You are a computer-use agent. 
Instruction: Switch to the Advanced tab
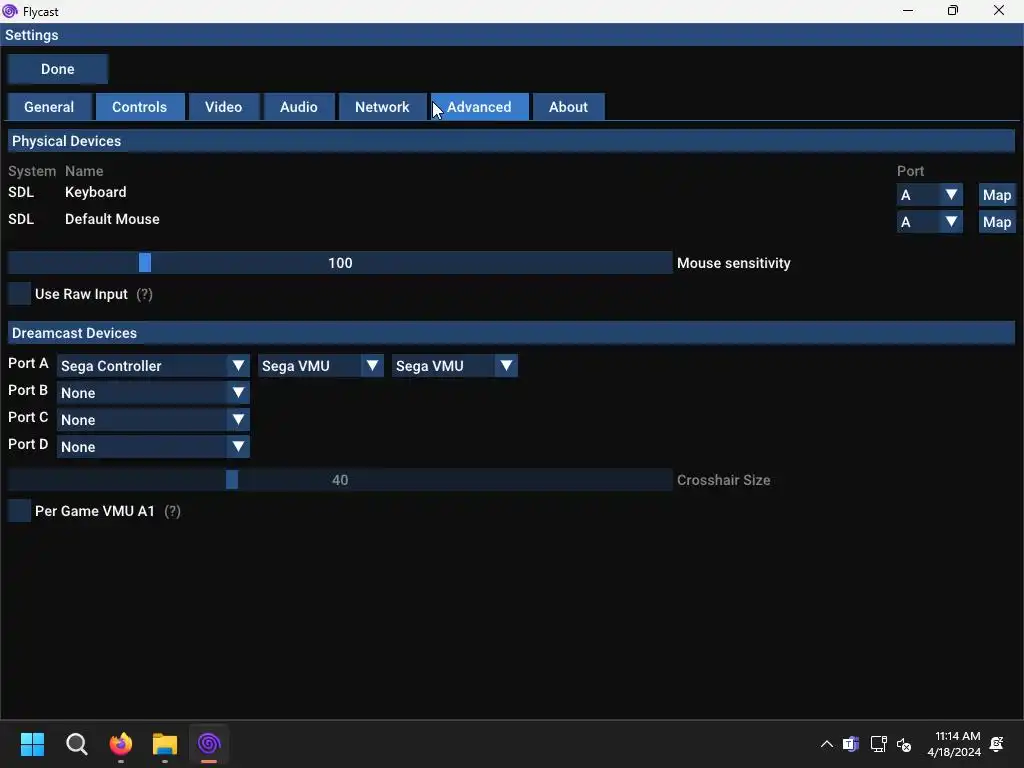tap(479, 107)
